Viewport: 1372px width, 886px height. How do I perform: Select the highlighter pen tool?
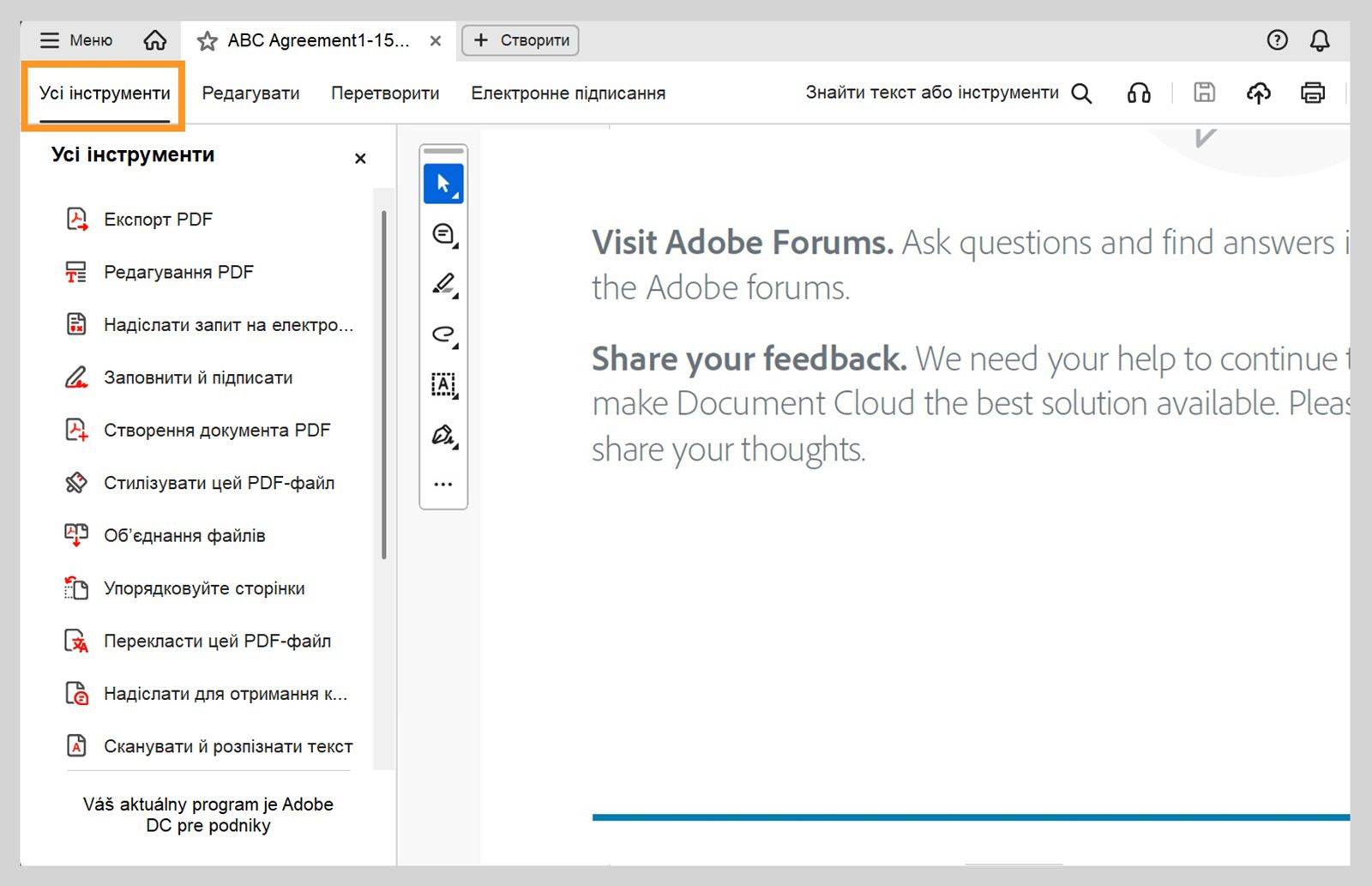443,284
